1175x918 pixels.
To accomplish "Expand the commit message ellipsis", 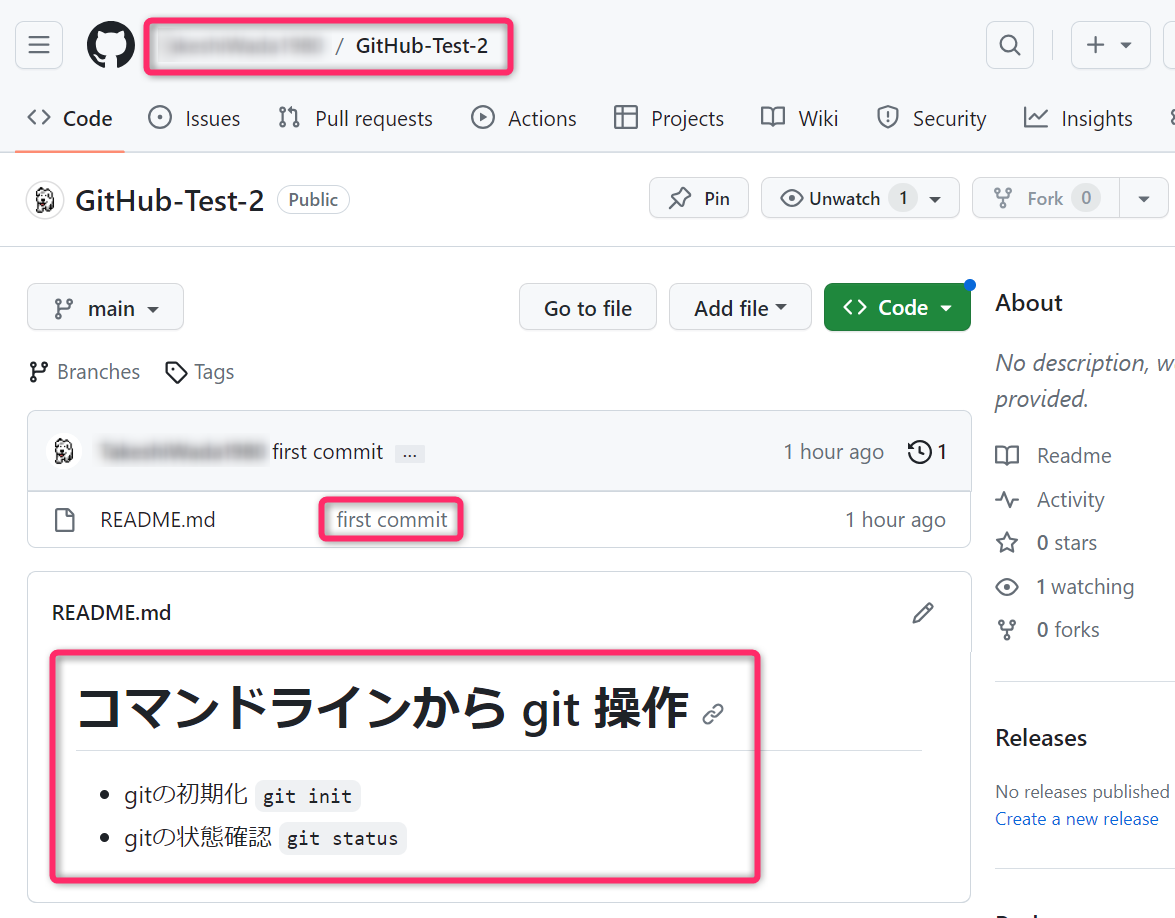I will tap(409, 454).
